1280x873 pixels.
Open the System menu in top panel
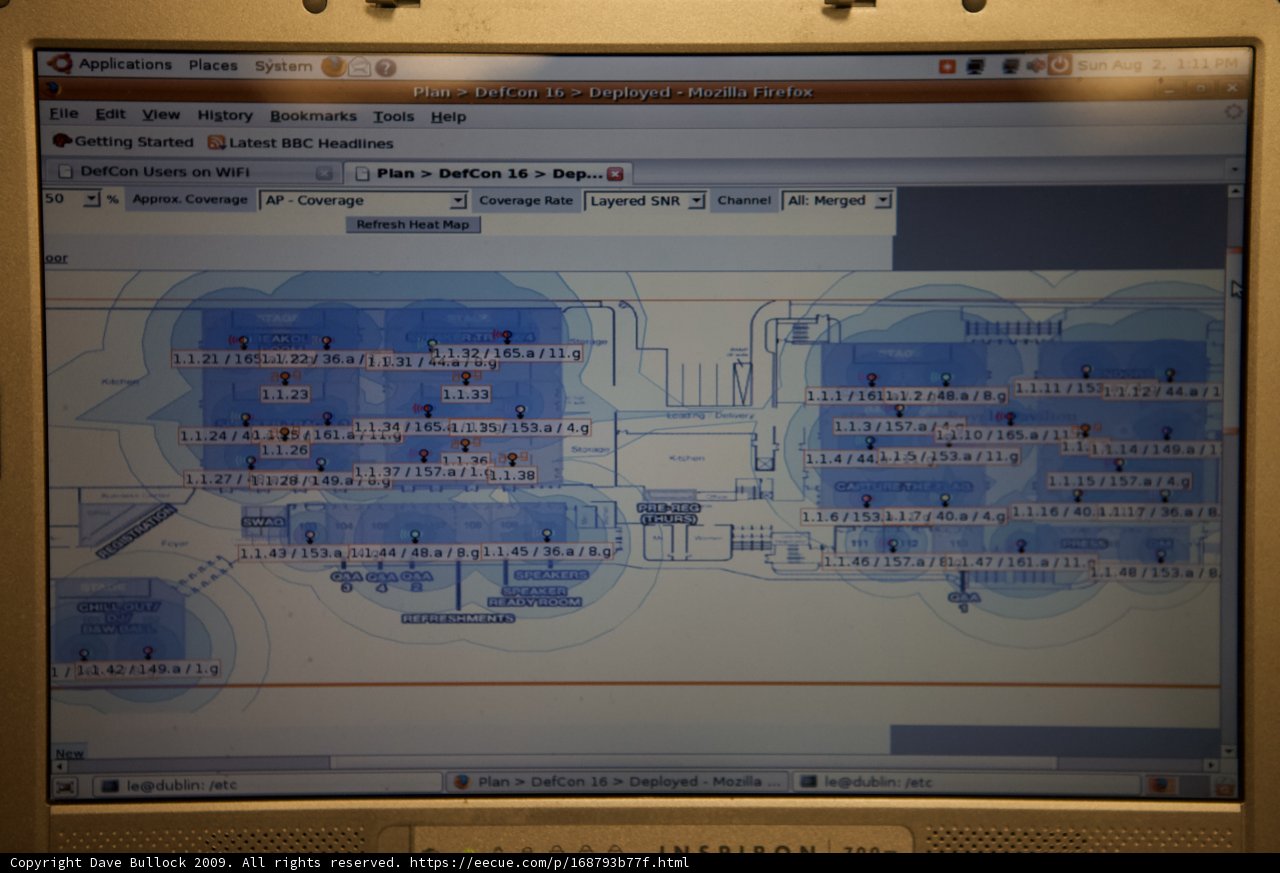[283, 66]
